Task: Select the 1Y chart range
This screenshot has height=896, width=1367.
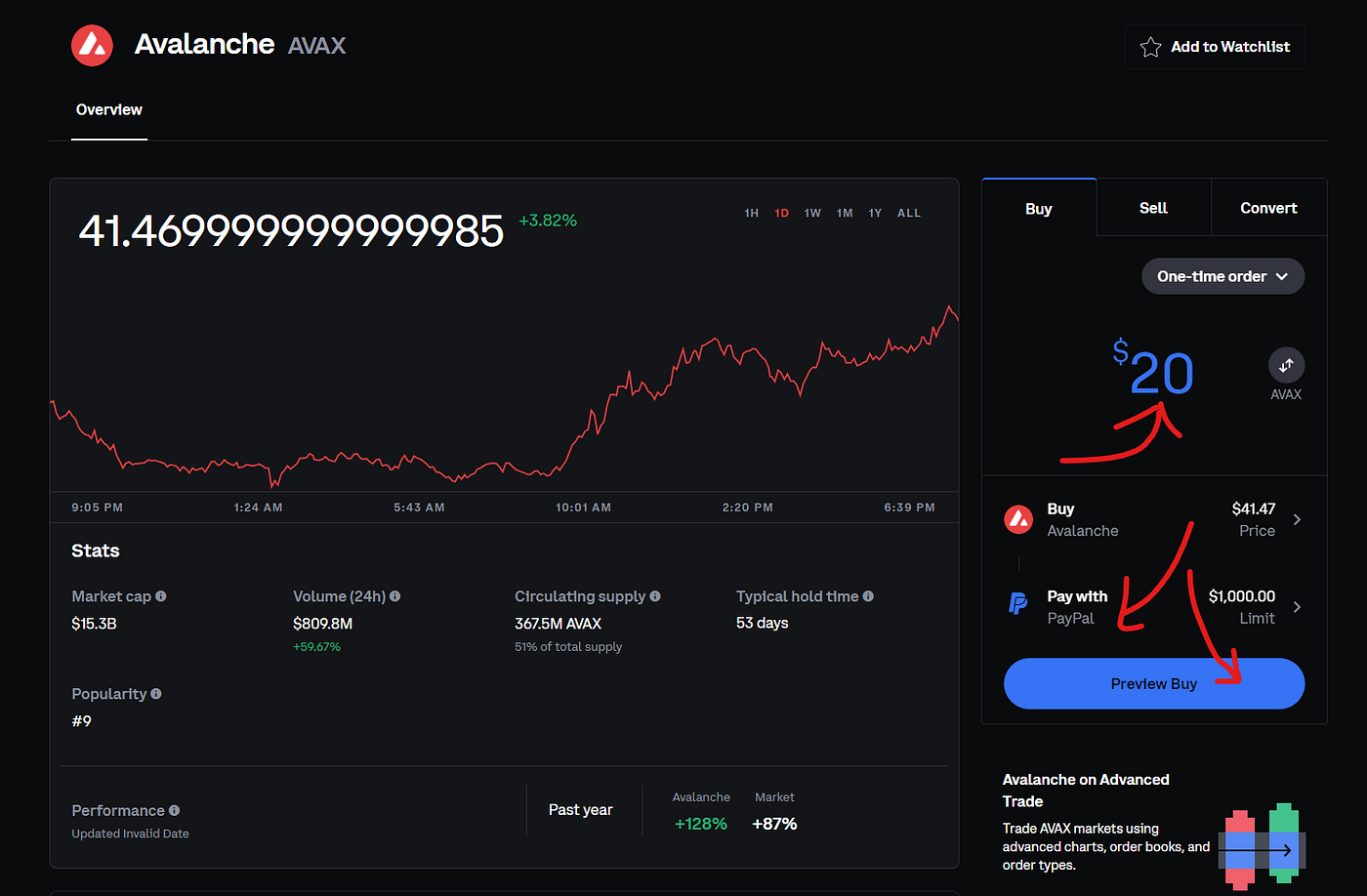Action: pyautogui.click(x=875, y=213)
